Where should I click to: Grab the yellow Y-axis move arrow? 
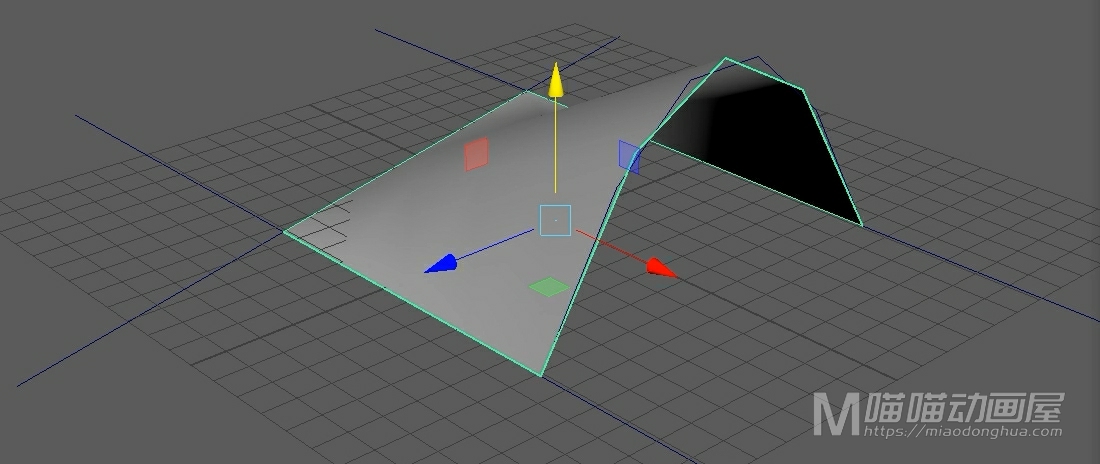coord(556,80)
